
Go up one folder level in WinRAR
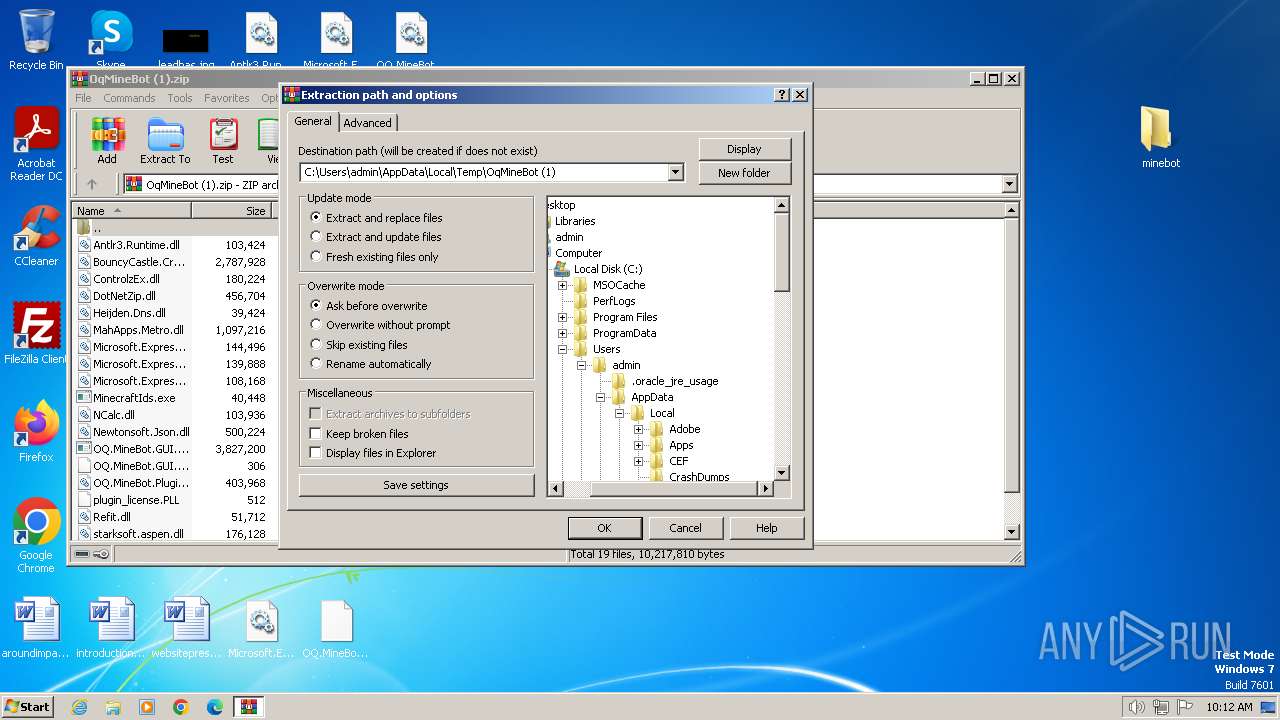(x=92, y=184)
